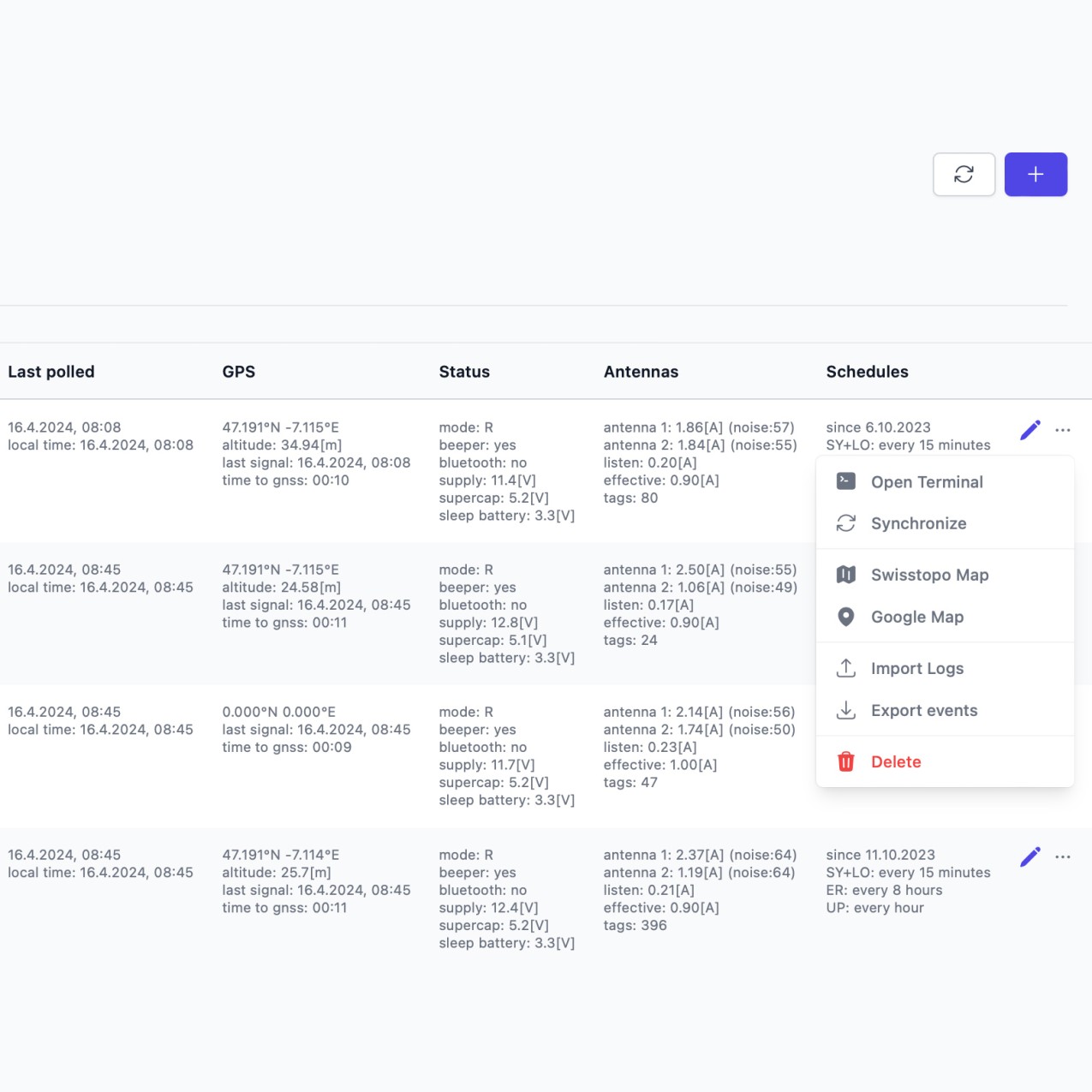Click the map icon beside Swisstopo Map

click(x=846, y=575)
